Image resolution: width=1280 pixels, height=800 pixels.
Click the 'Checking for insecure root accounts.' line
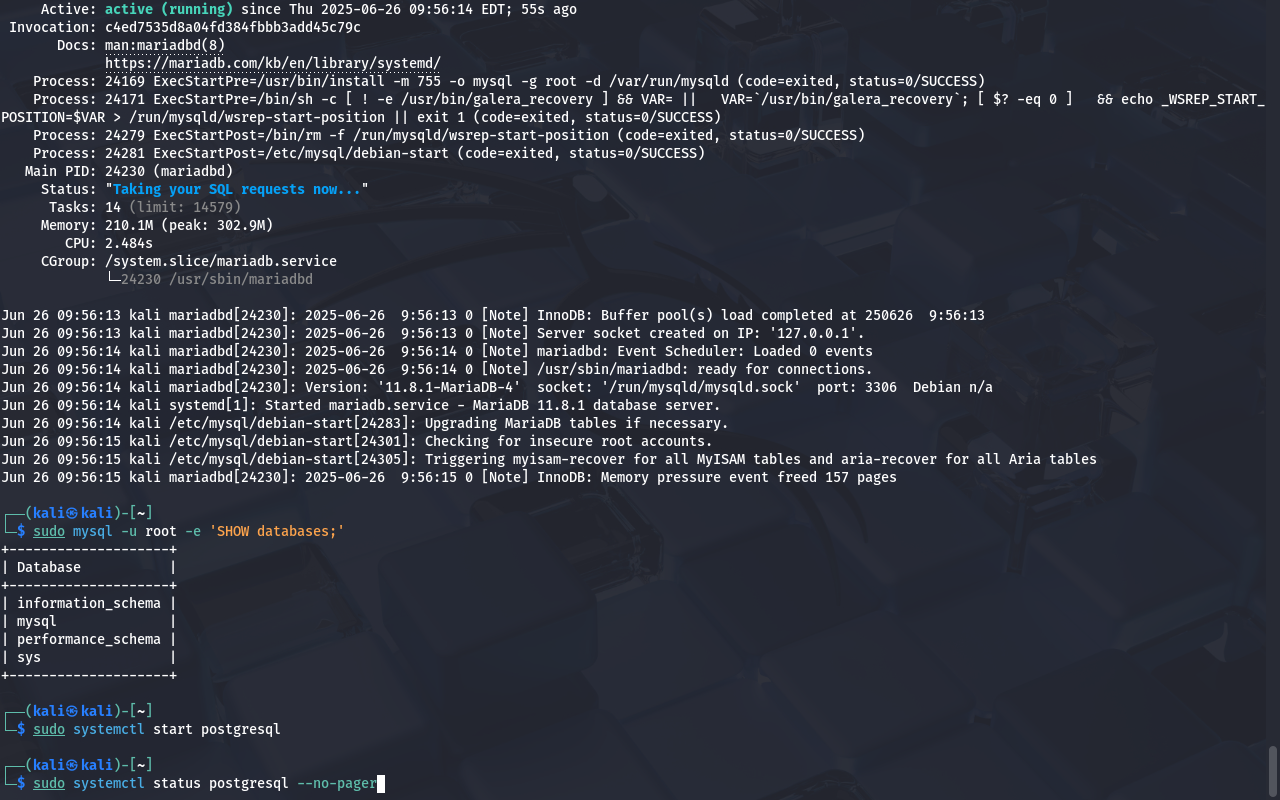tap(357, 441)
